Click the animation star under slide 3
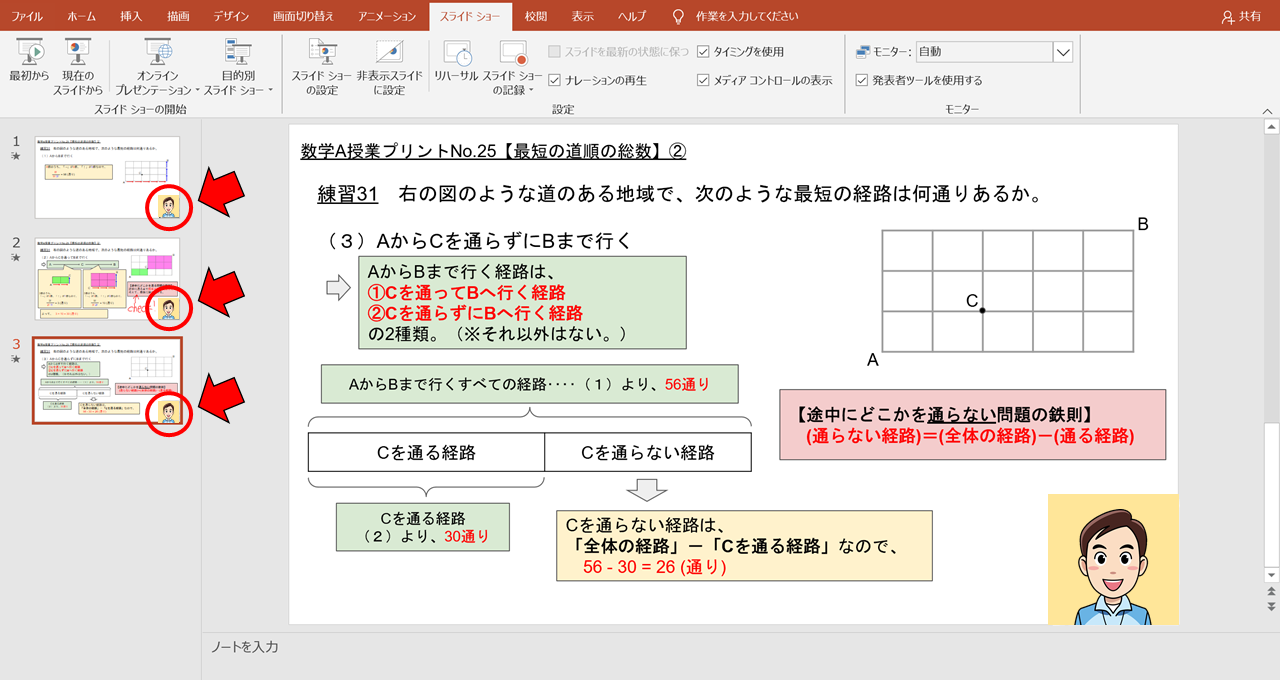The image size is (1280, 680). [x=15, y=358]
